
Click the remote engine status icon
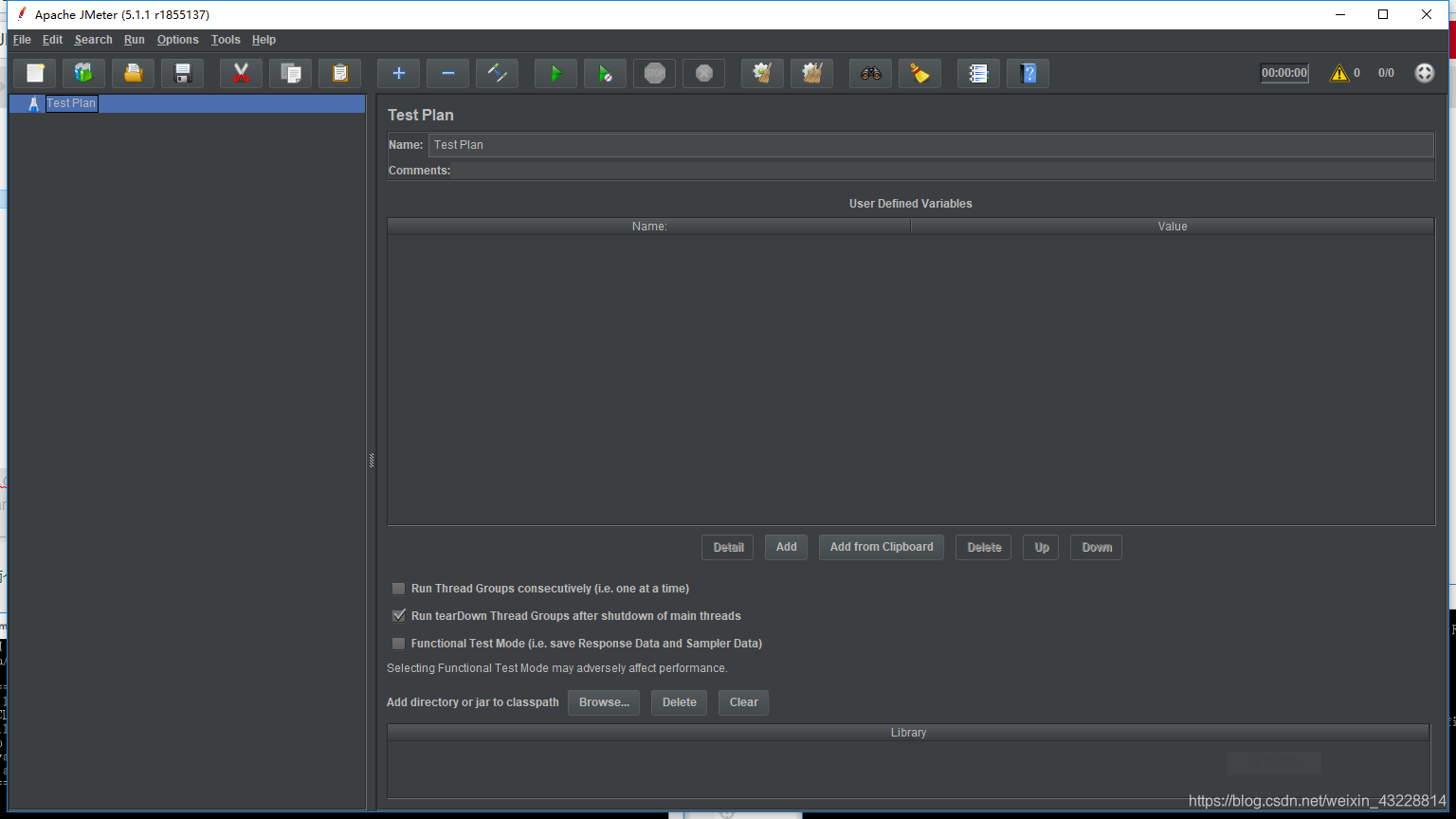1425,73
